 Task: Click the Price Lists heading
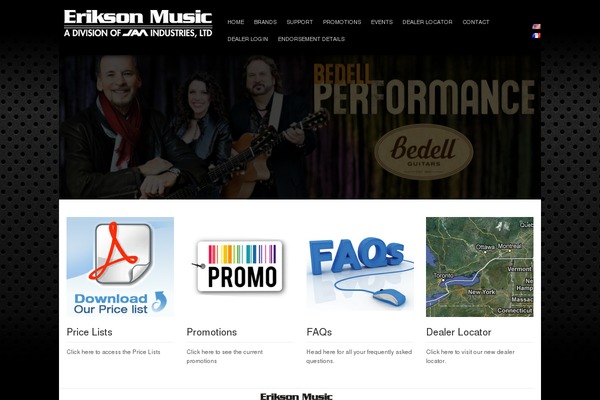90,332
